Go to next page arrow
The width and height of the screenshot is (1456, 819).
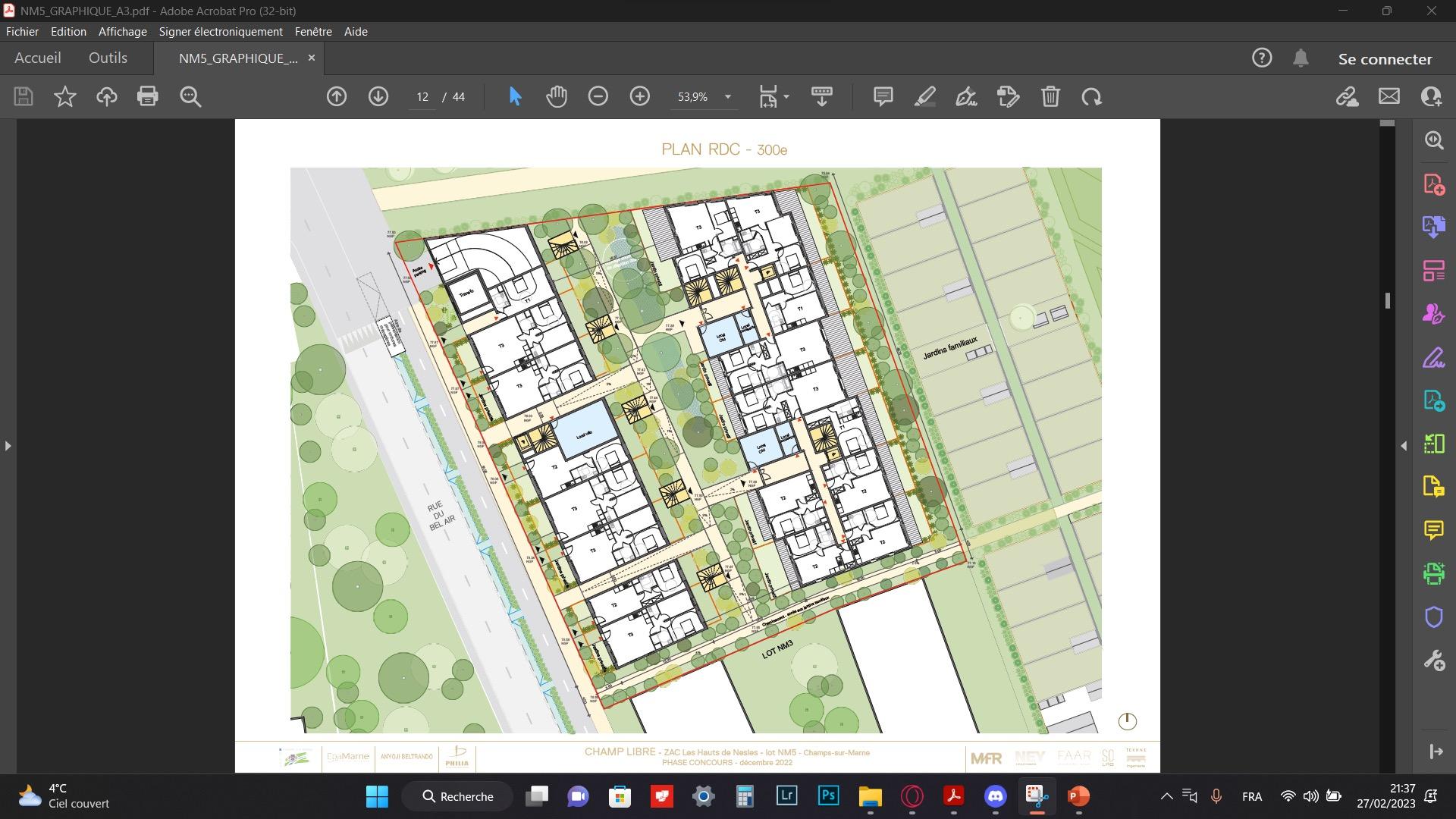point(378,96)
